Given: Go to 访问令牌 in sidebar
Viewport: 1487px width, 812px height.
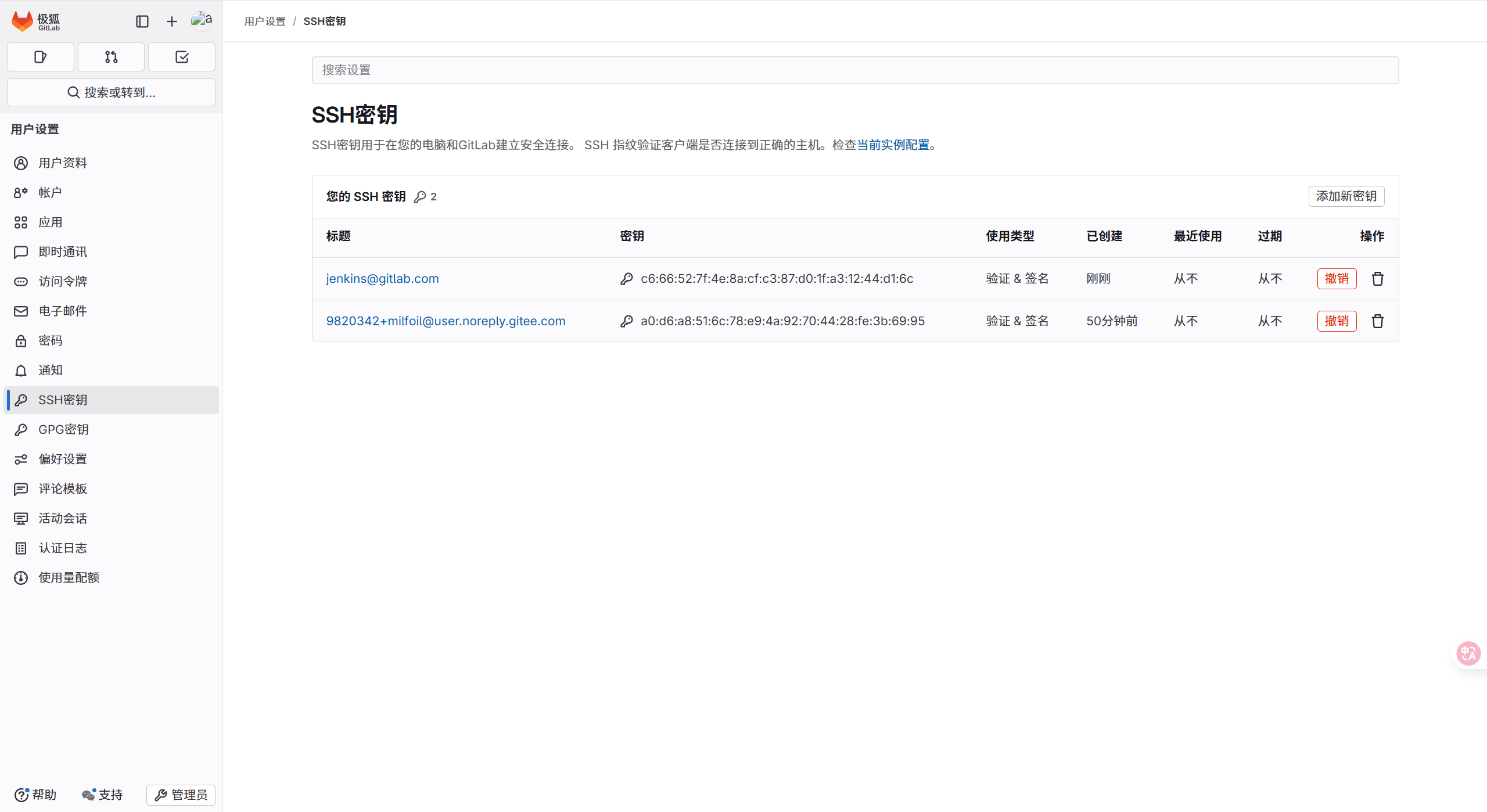Looking at the screenshot, I should pos(63,282).
